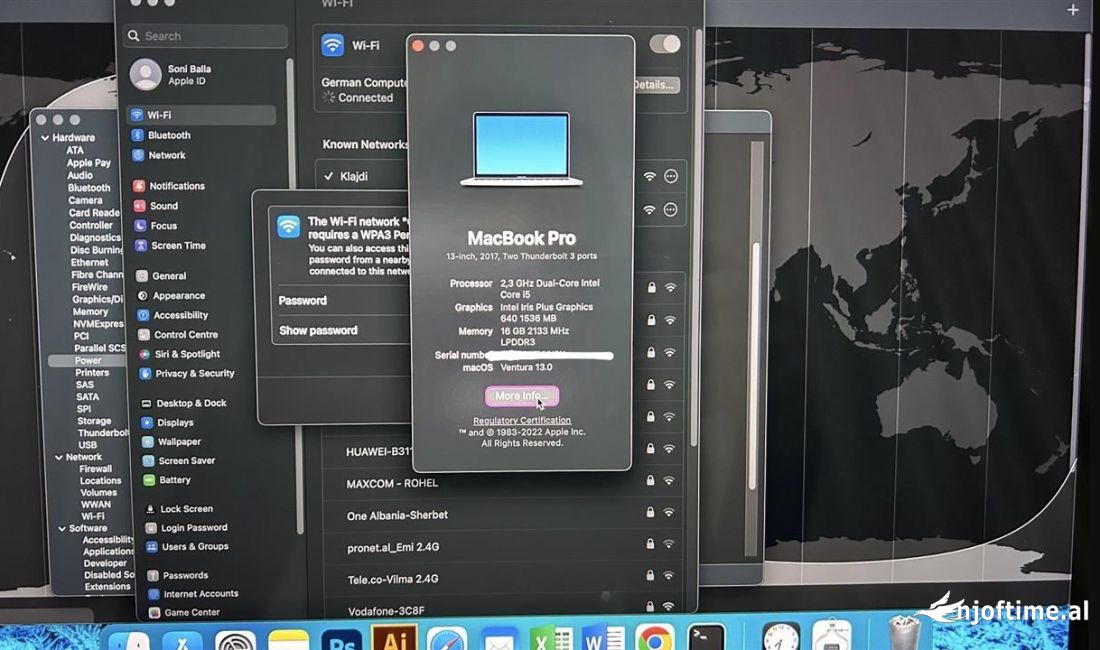
Task: Select the Klajdi known network
Action: click(x=500, y=176)
